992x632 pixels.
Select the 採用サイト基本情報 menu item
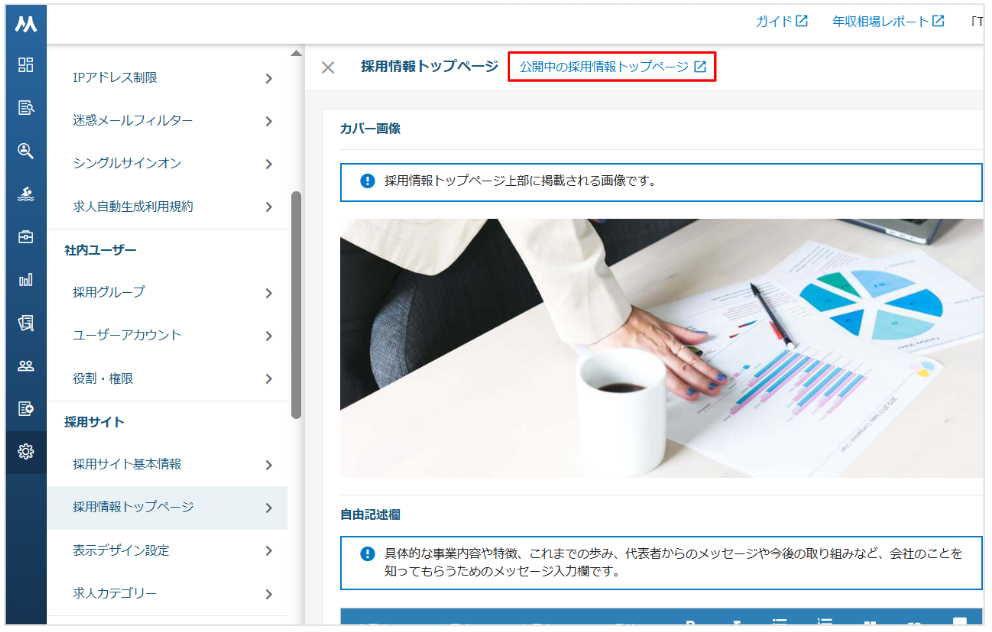point(168,465)
